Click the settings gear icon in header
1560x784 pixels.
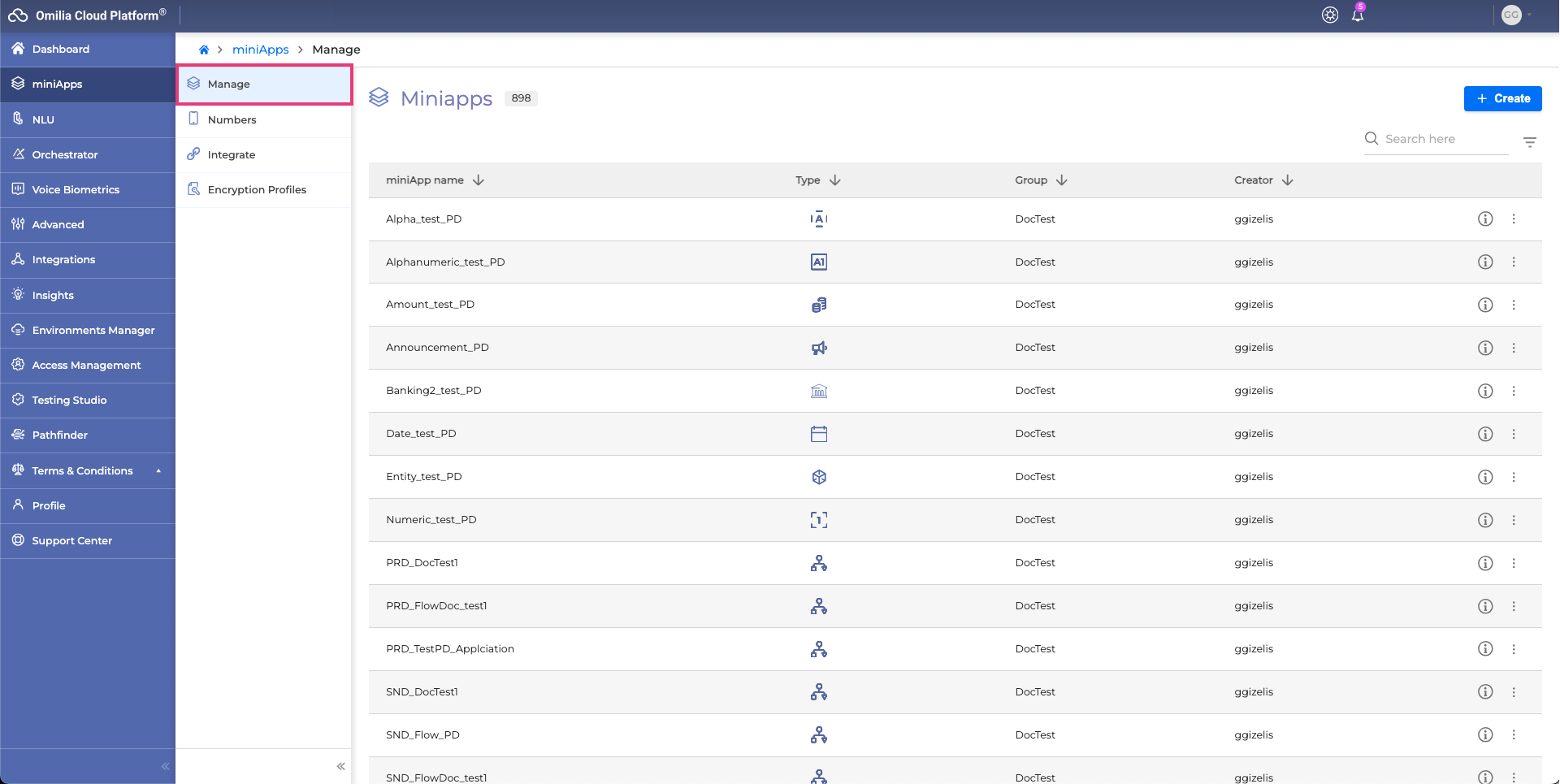tap(1330, 15)
